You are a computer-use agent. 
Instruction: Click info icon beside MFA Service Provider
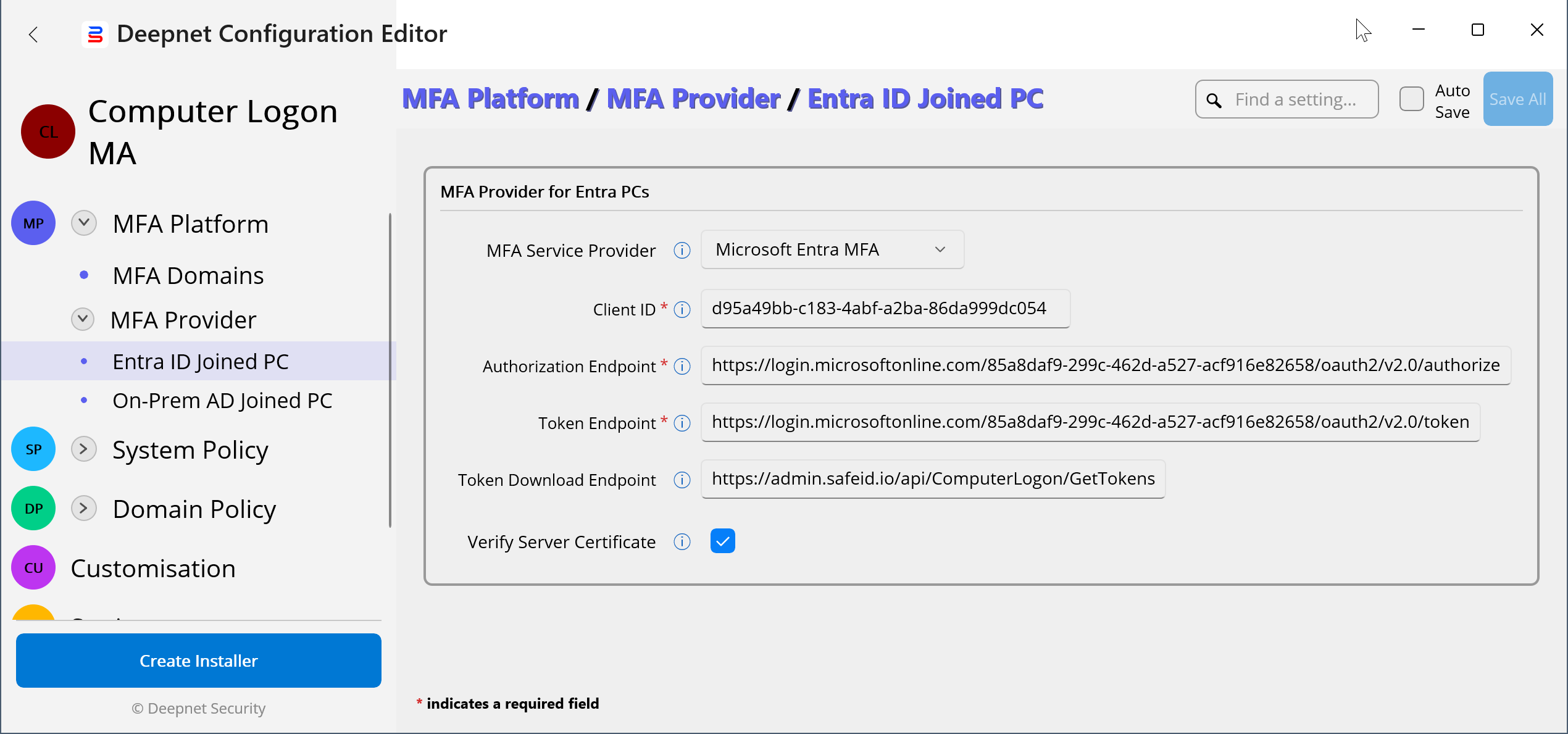click(682, 251)
